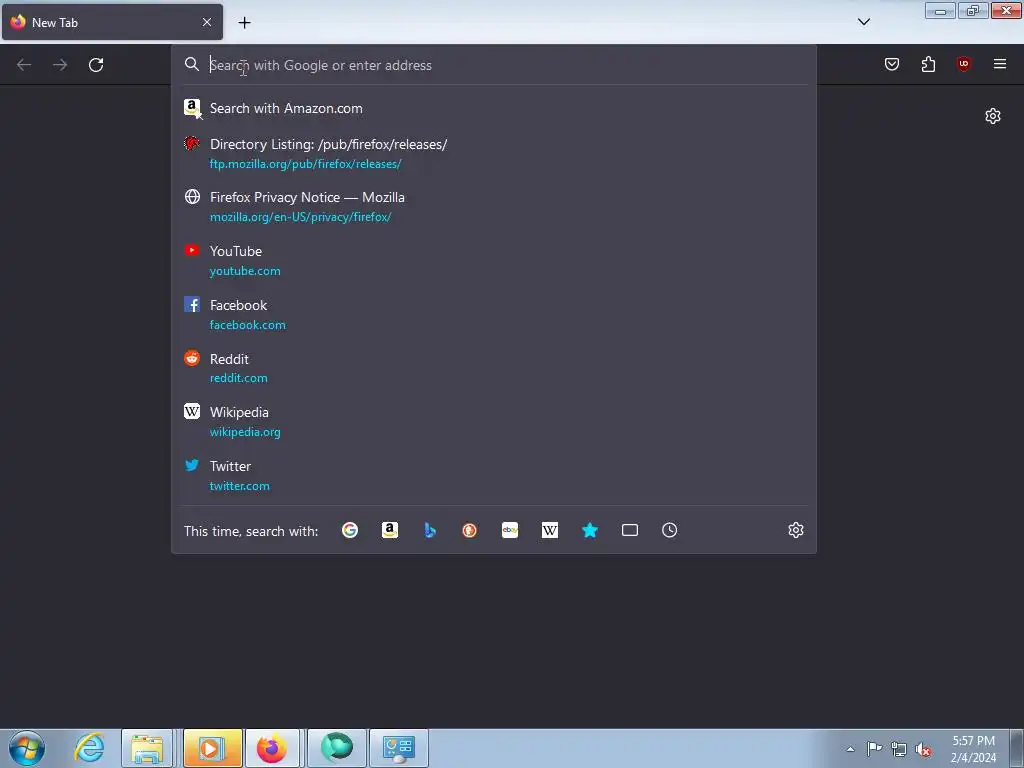This screenshot has width=1024, height=768.
Task: Open Directory Listing /pub/firefox/releases/ suggestion
Action: pyautogui.click(x=494, y=153)
